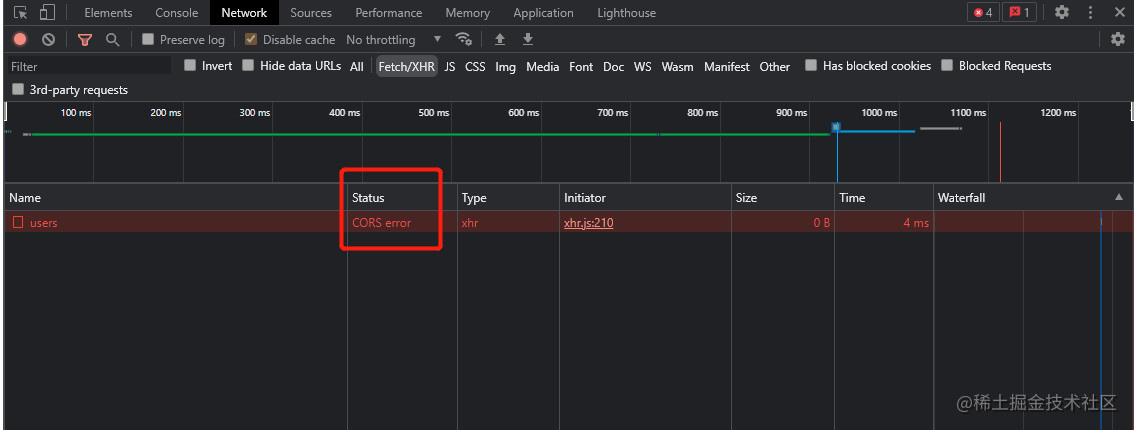Open the network conditions wifi icon

coord(463,39)
